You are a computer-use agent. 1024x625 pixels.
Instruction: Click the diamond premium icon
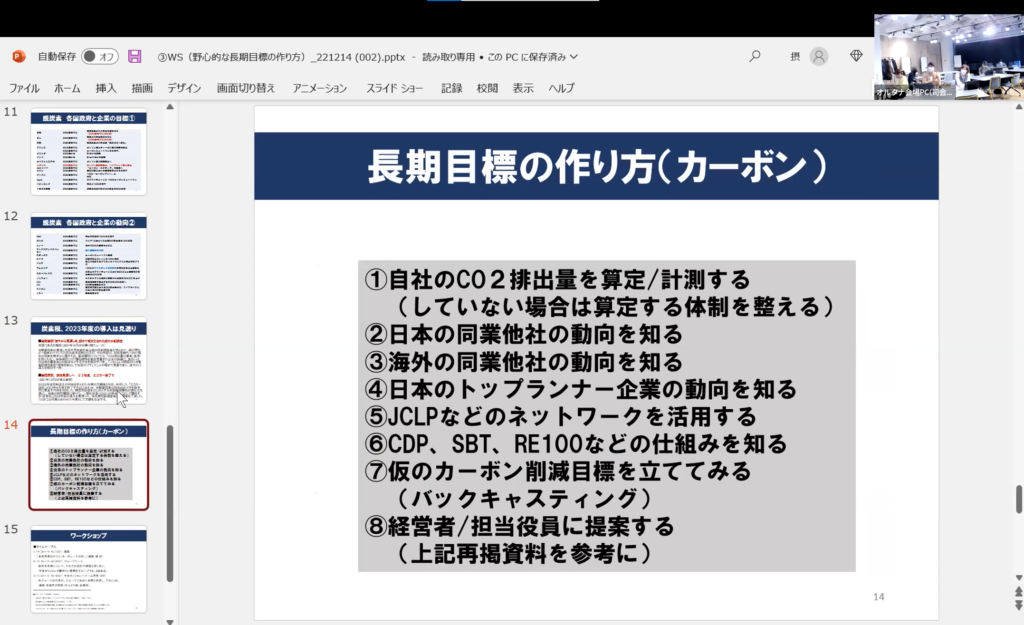[x=856, y=56]
